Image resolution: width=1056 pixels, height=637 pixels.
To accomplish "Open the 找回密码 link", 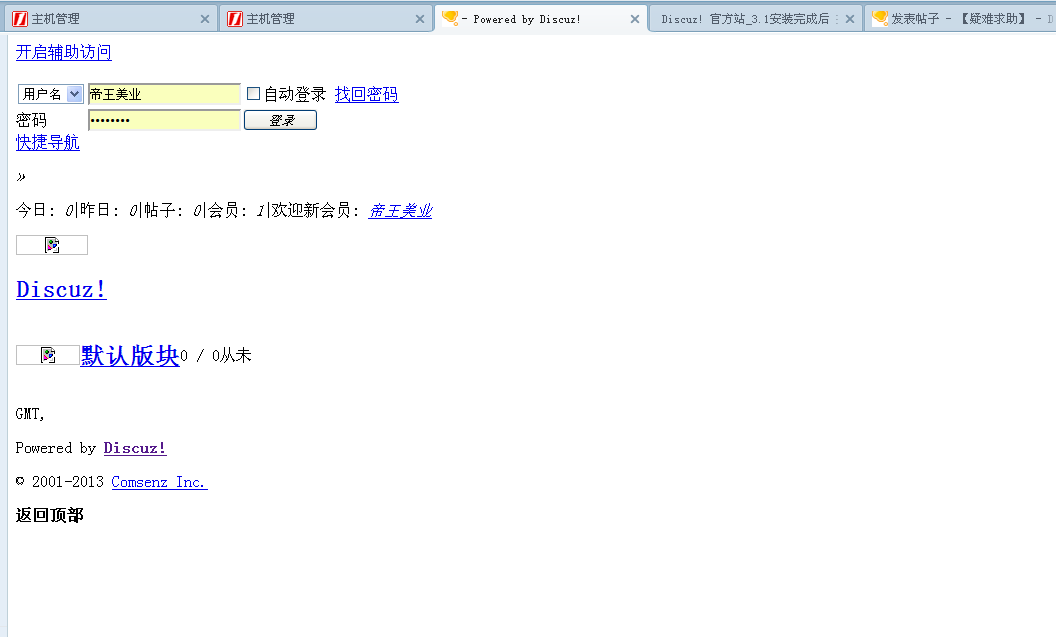I will click(x=366, y=94).
